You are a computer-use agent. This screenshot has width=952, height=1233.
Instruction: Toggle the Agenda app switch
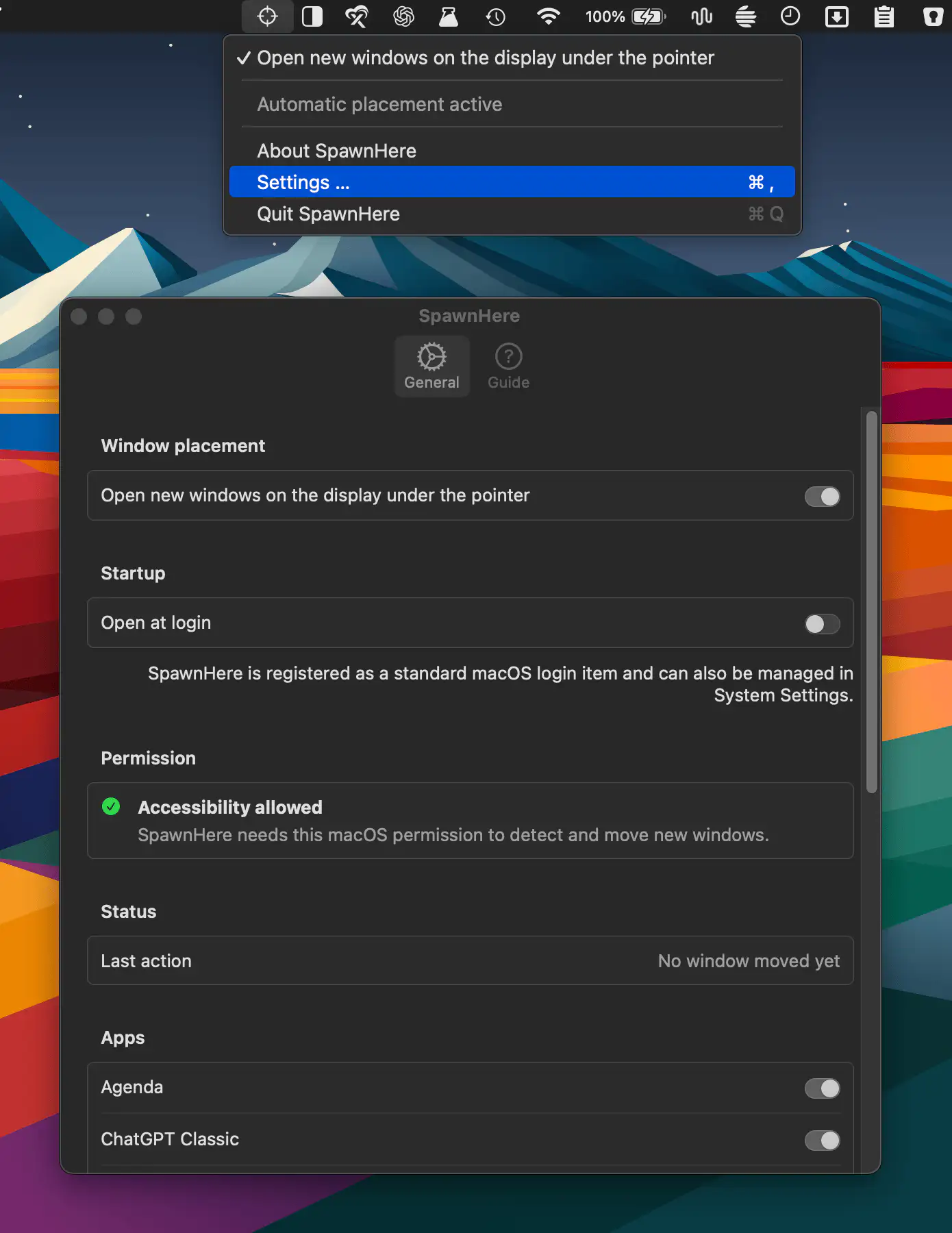822,1088
